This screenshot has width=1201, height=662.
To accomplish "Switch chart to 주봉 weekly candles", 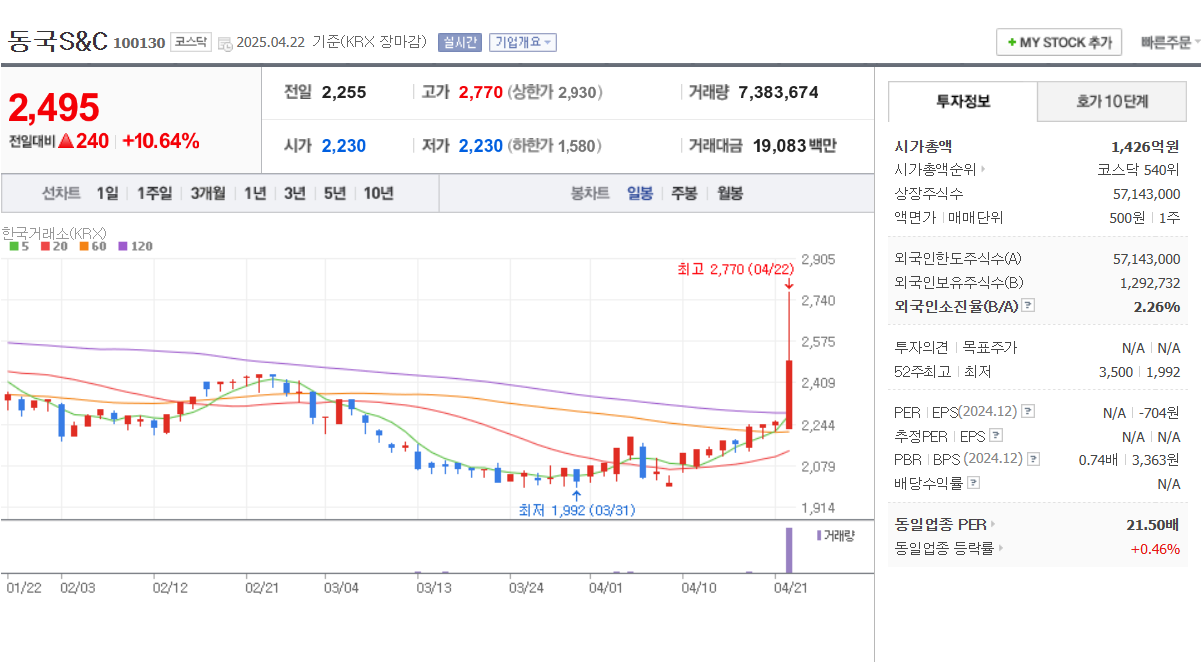I will (x=684, y=193).
